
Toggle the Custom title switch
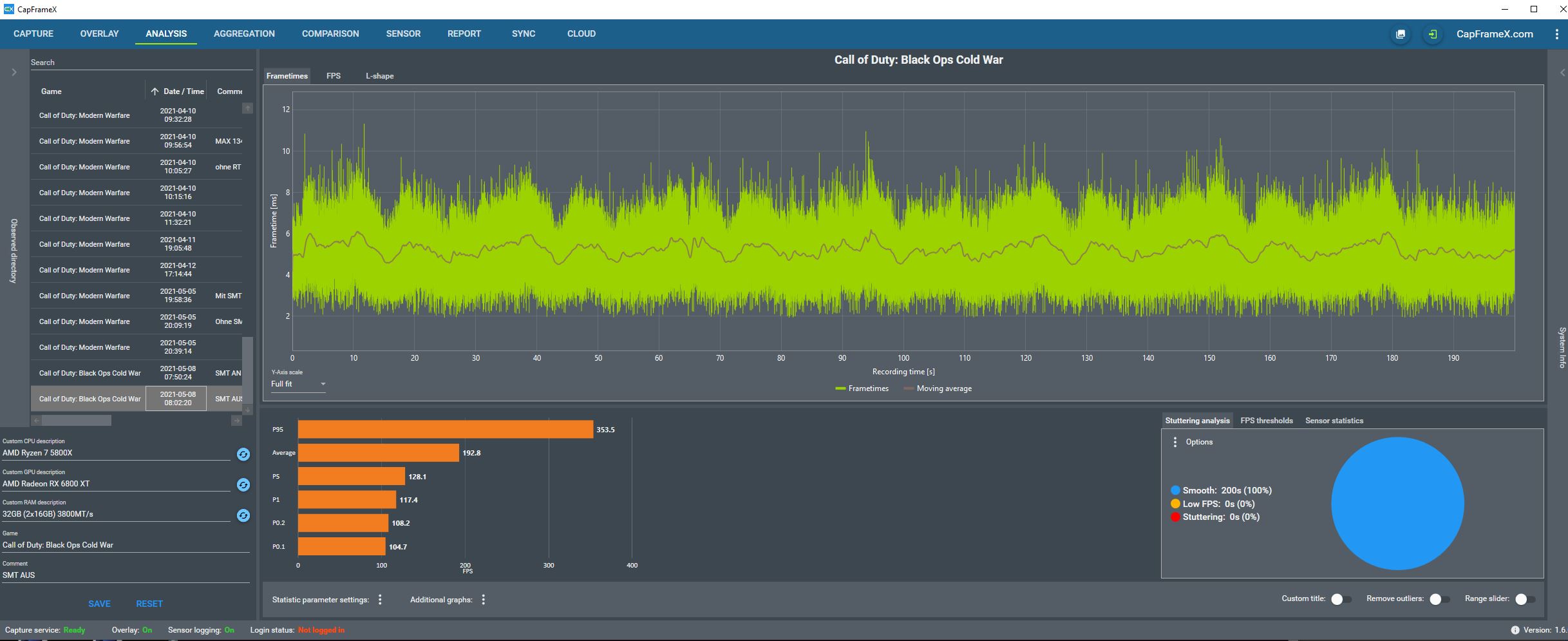(1341, 599)
